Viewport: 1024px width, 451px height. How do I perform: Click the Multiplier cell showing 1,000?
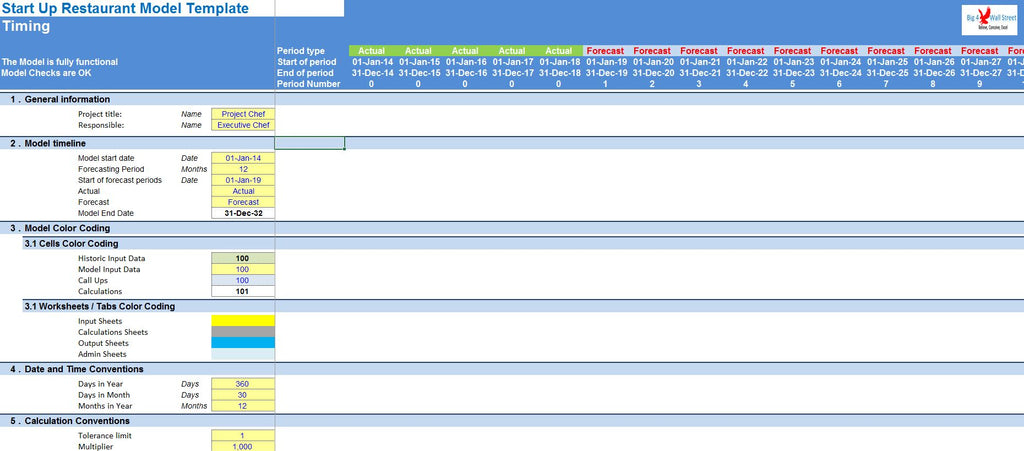click(x=243, y=446)
